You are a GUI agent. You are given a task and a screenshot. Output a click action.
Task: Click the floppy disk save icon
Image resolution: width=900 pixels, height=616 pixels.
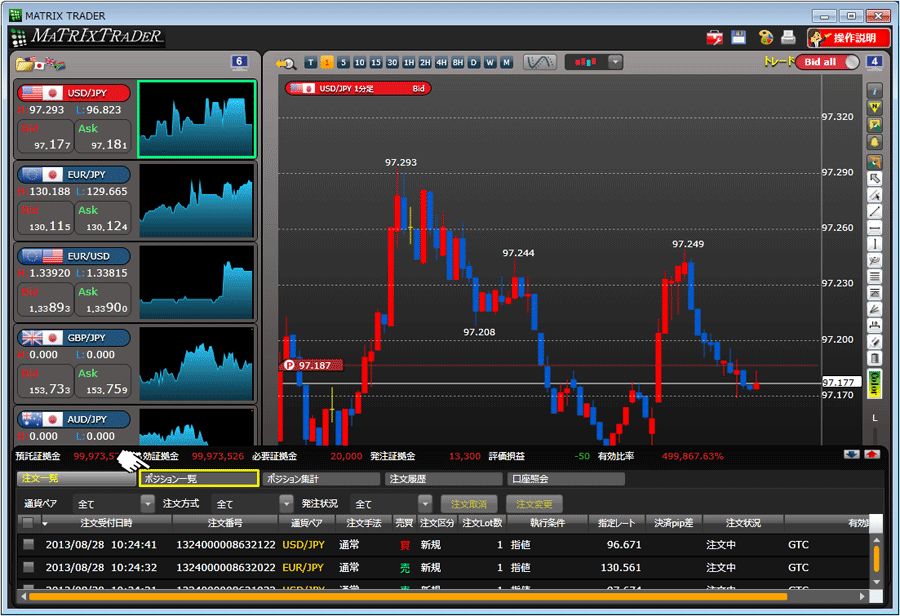(739, 38)
